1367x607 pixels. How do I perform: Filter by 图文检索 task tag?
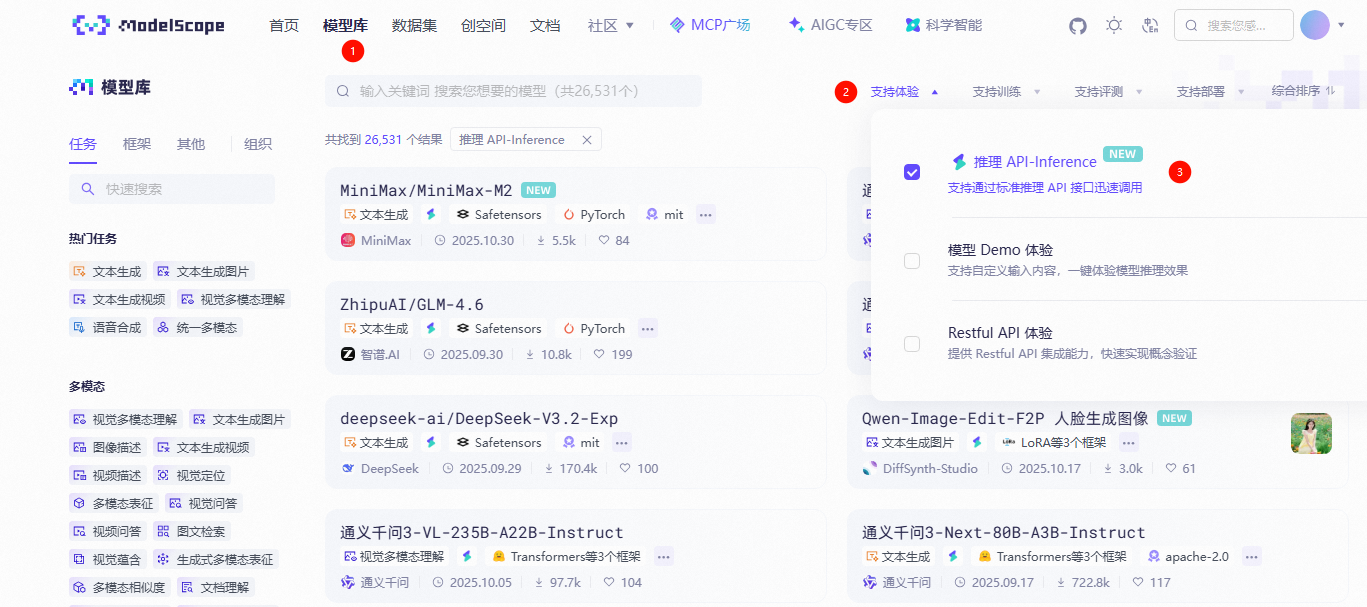pyautogui.click(x=191, y=531)
